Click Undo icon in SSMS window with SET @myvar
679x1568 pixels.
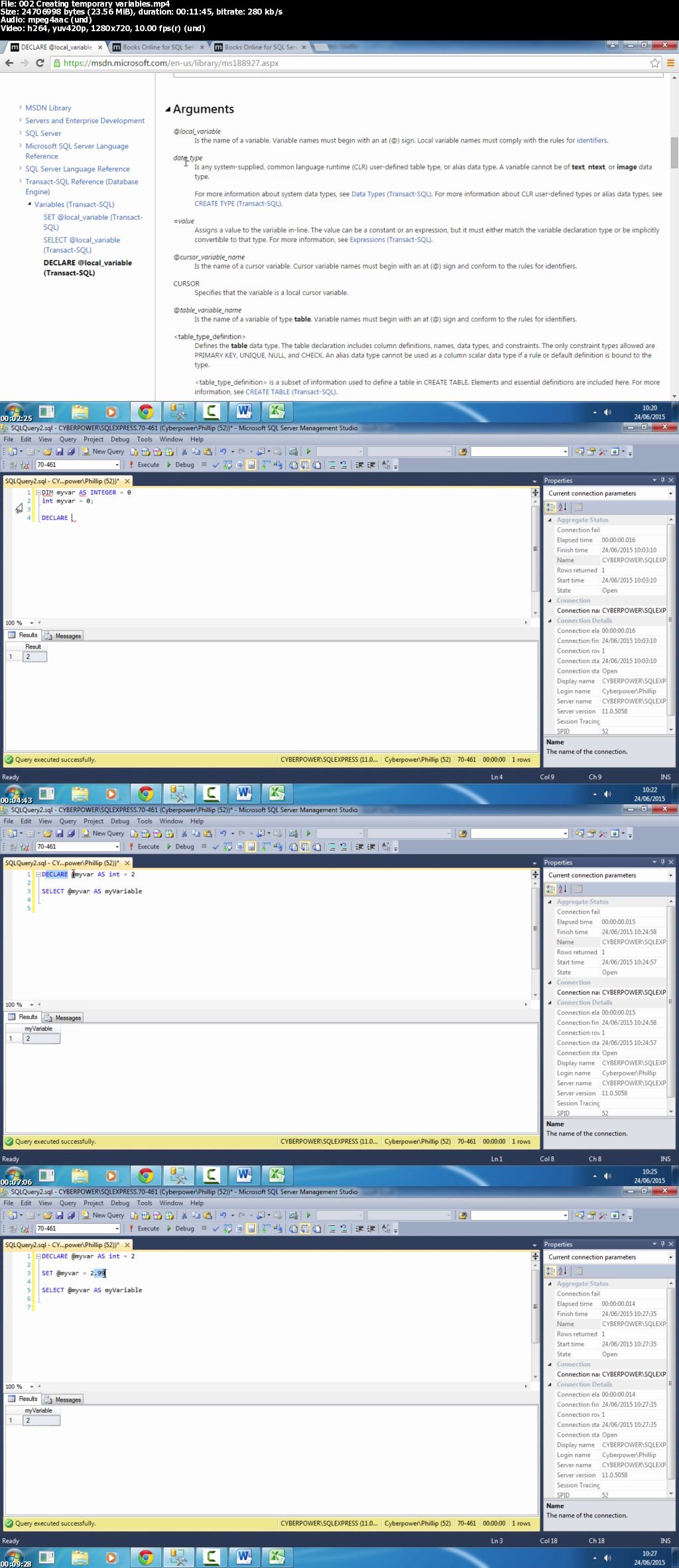223,1215
